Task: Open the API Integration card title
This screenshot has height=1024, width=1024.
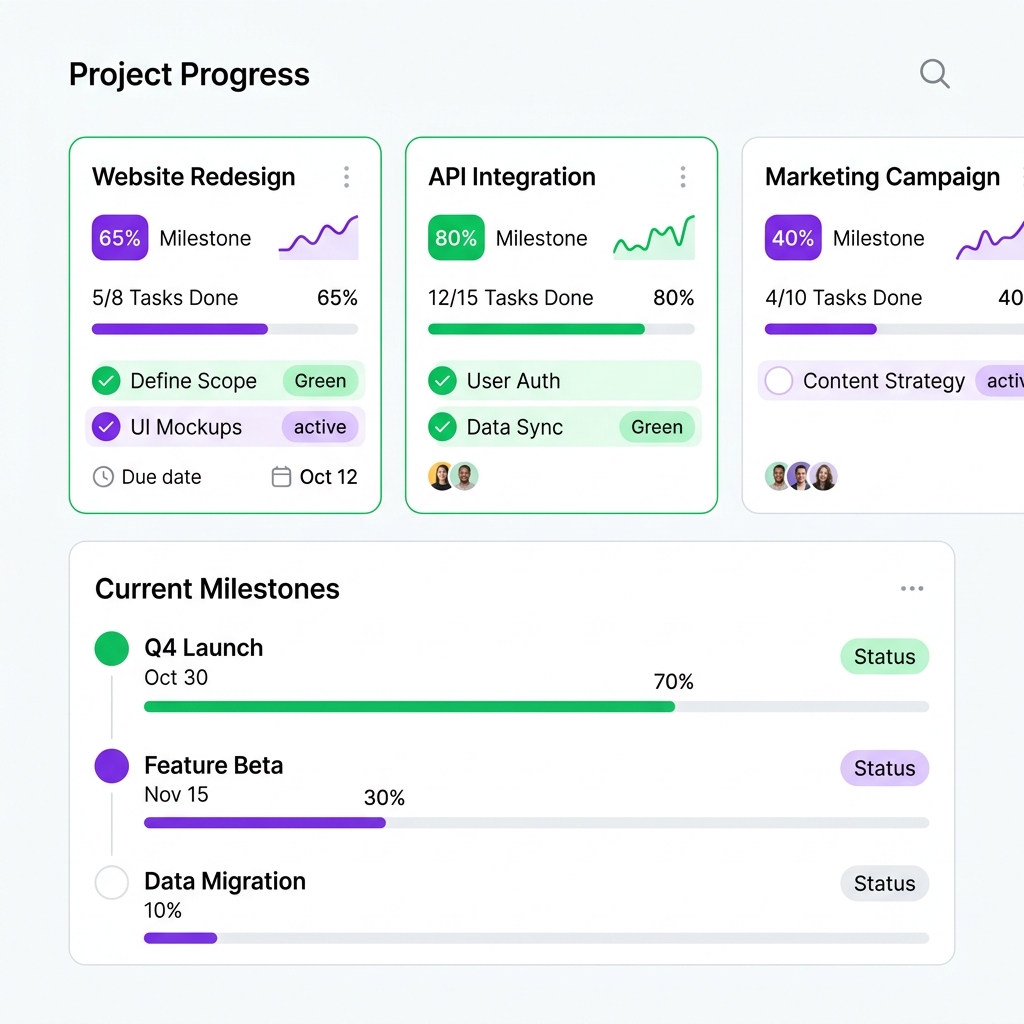Action: click(x=512, y=177)
